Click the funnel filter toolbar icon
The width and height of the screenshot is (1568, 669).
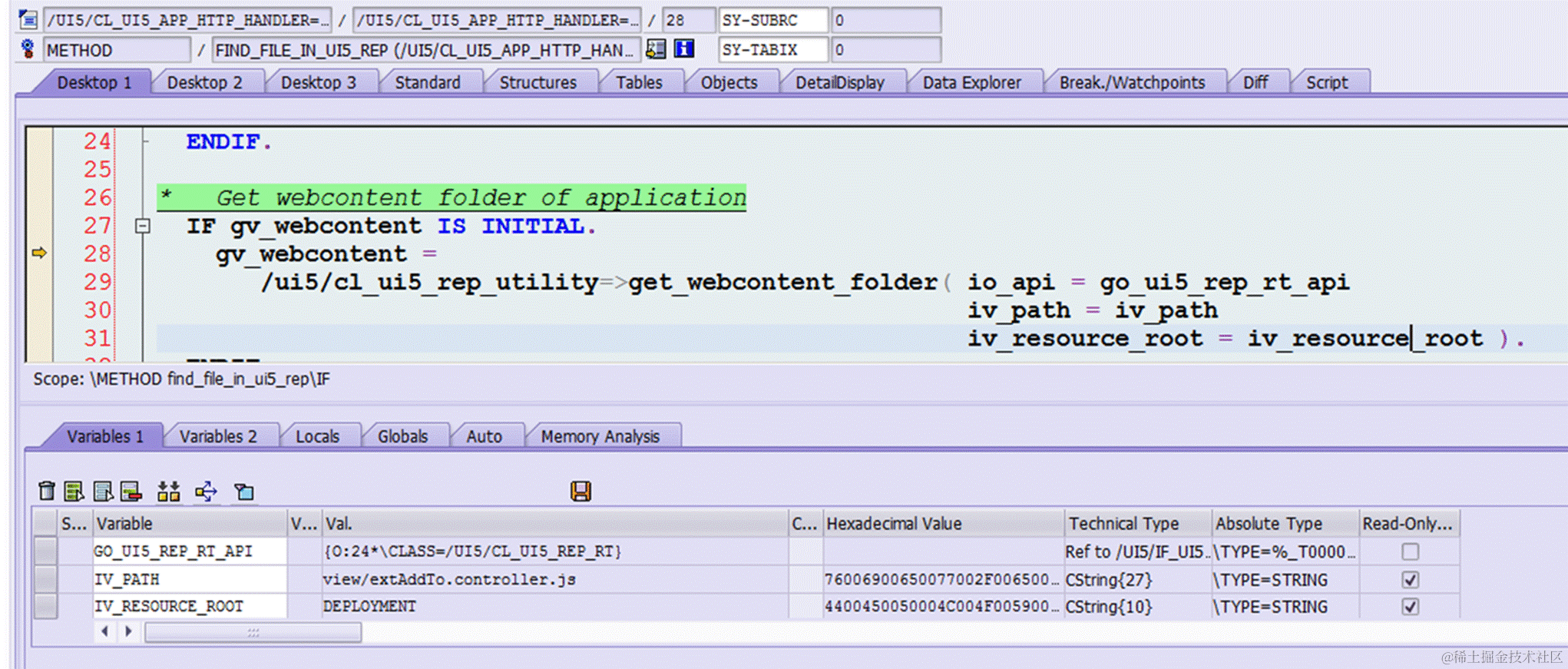[244, 491]
